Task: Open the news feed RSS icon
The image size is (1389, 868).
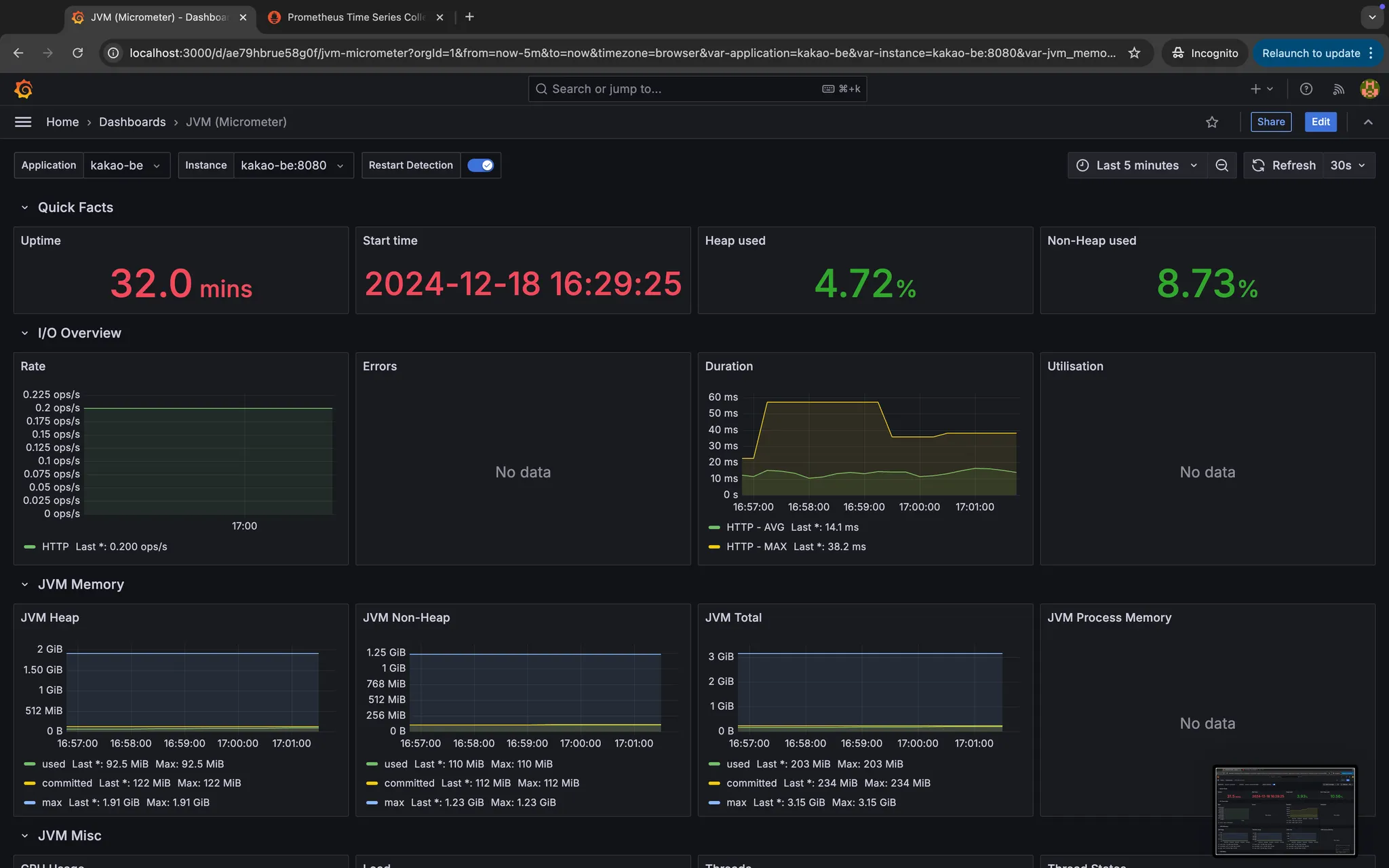Action: pyautogui.click(x=1338, y=89)
